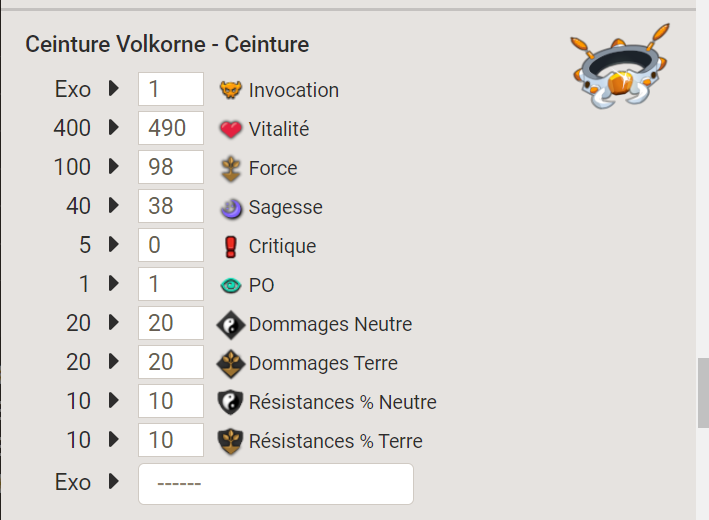Viewport: 709px width, 520px height.
Task: Click the purple moon Sagesse icon
Action: tap(231, 208)
